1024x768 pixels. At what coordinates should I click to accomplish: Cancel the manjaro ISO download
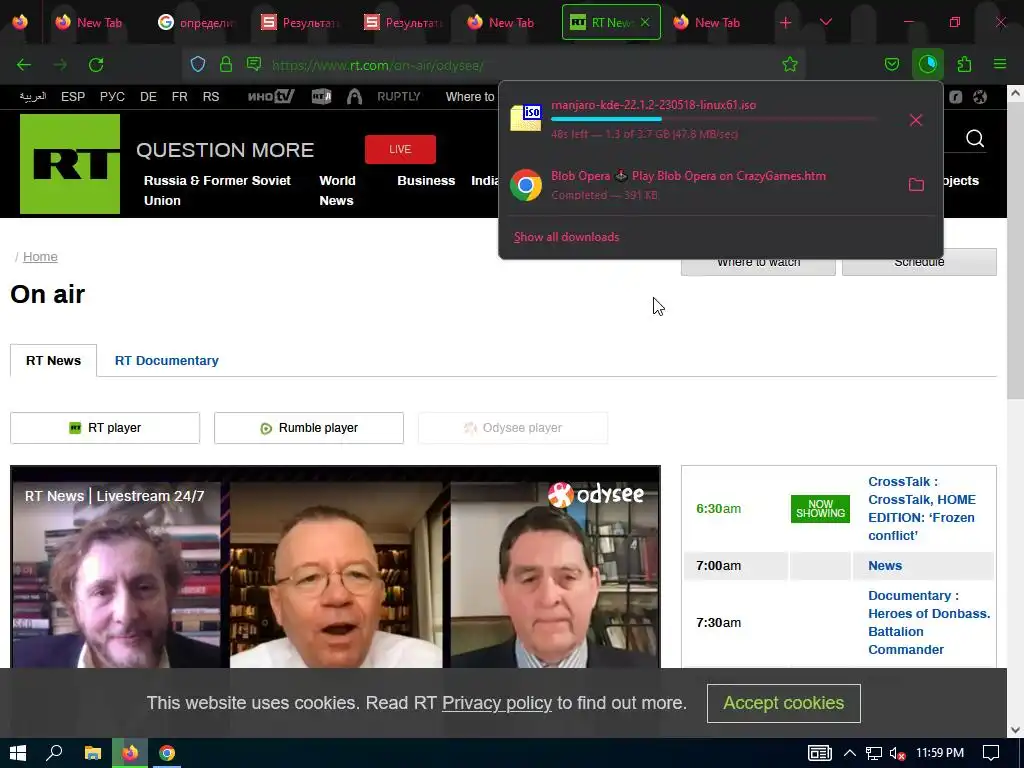(916, 120)
